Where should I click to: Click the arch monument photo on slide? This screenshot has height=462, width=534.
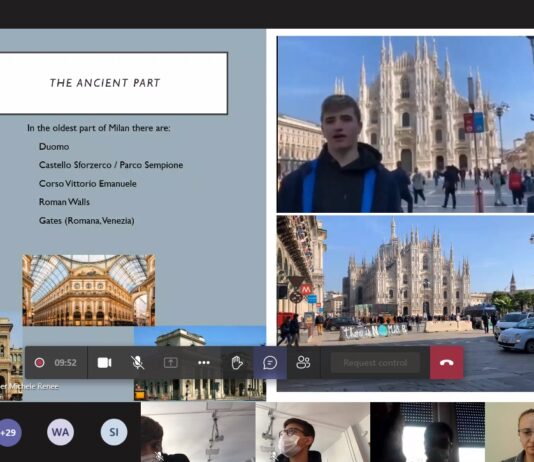point(200,363)
